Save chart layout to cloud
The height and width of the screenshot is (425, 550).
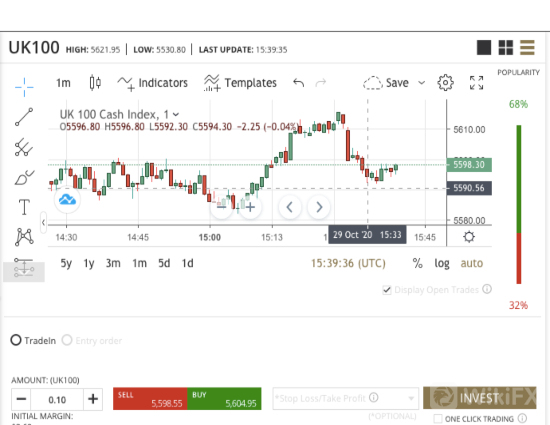coord(386,83)
